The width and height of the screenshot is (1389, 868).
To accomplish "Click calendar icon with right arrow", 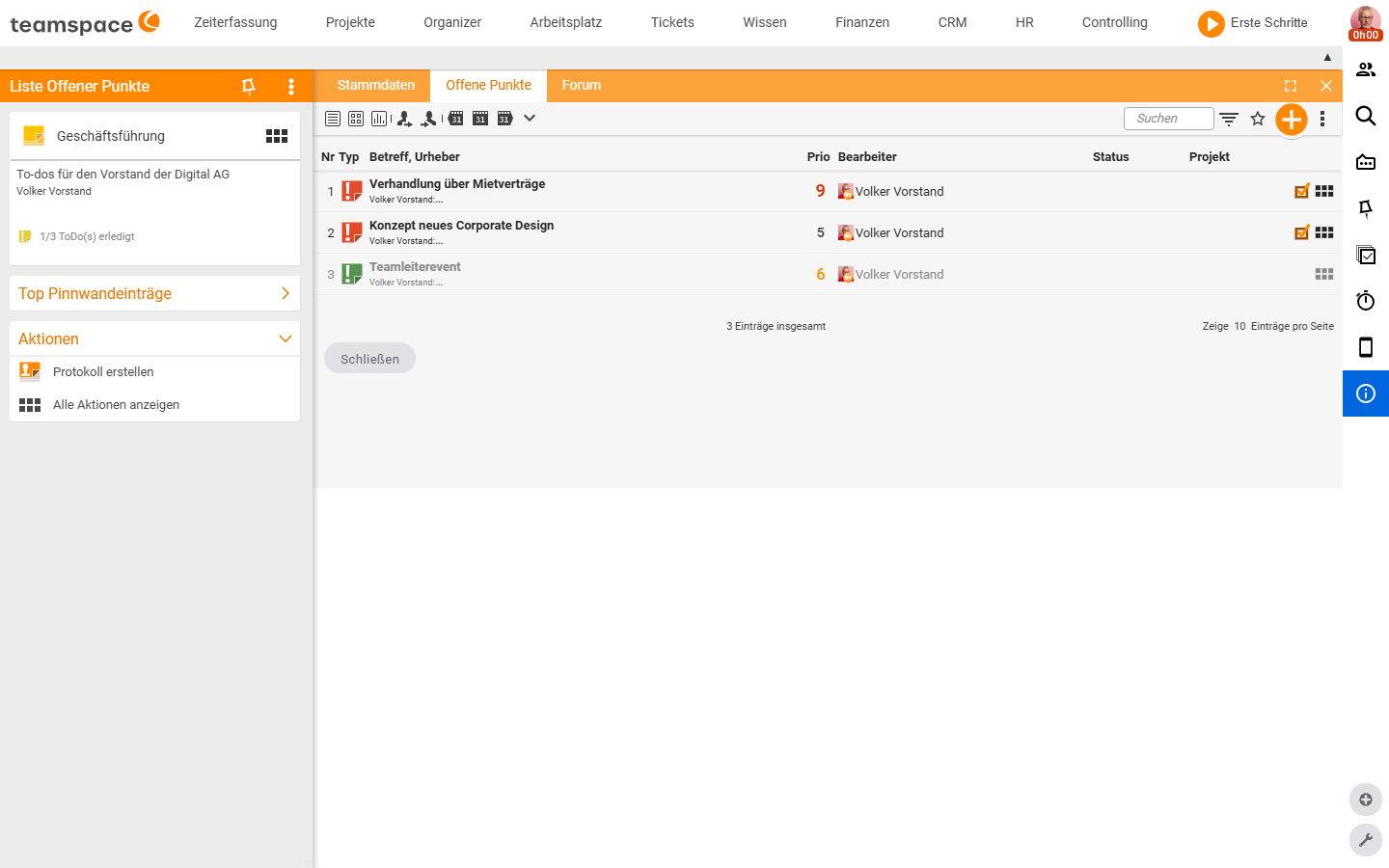I will tap(505, 119).
